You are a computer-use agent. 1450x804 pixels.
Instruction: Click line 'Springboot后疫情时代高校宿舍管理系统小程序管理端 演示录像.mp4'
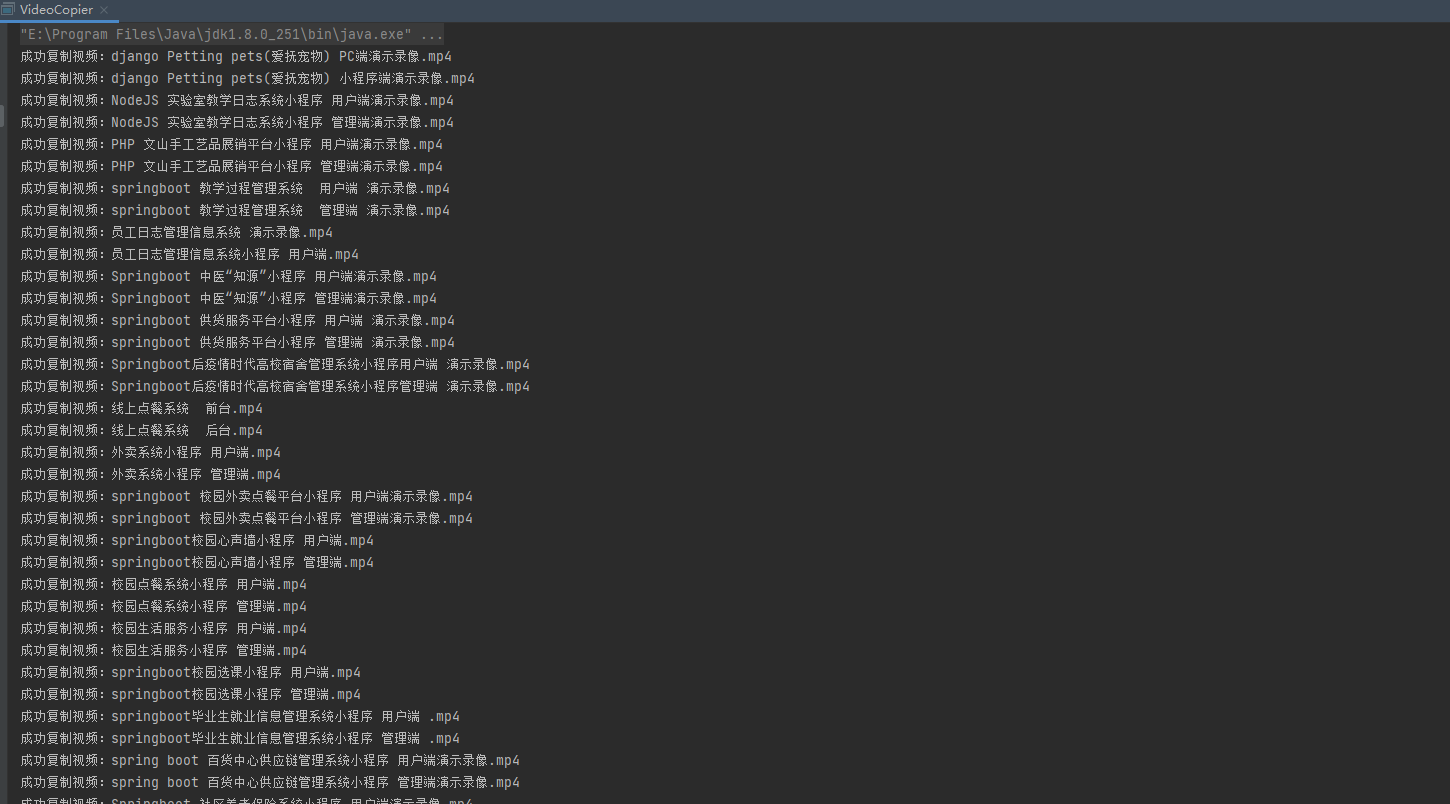coord(275,386)
